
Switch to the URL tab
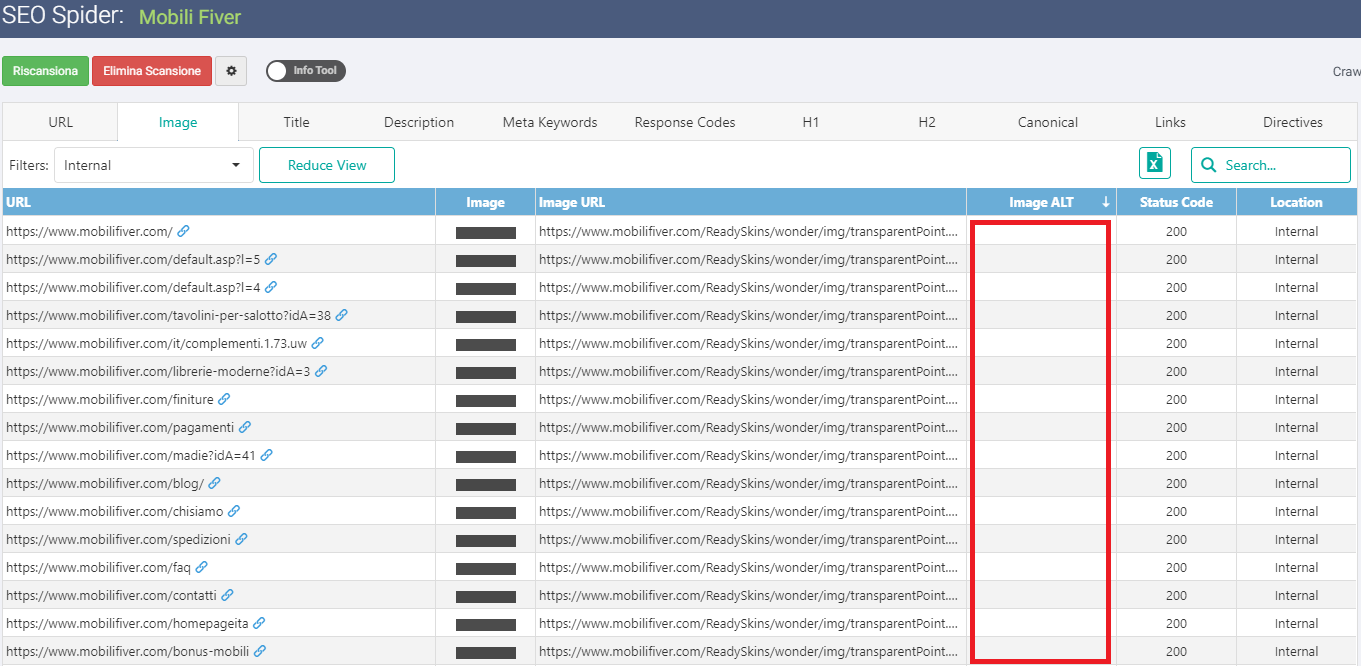coord(61,122)
